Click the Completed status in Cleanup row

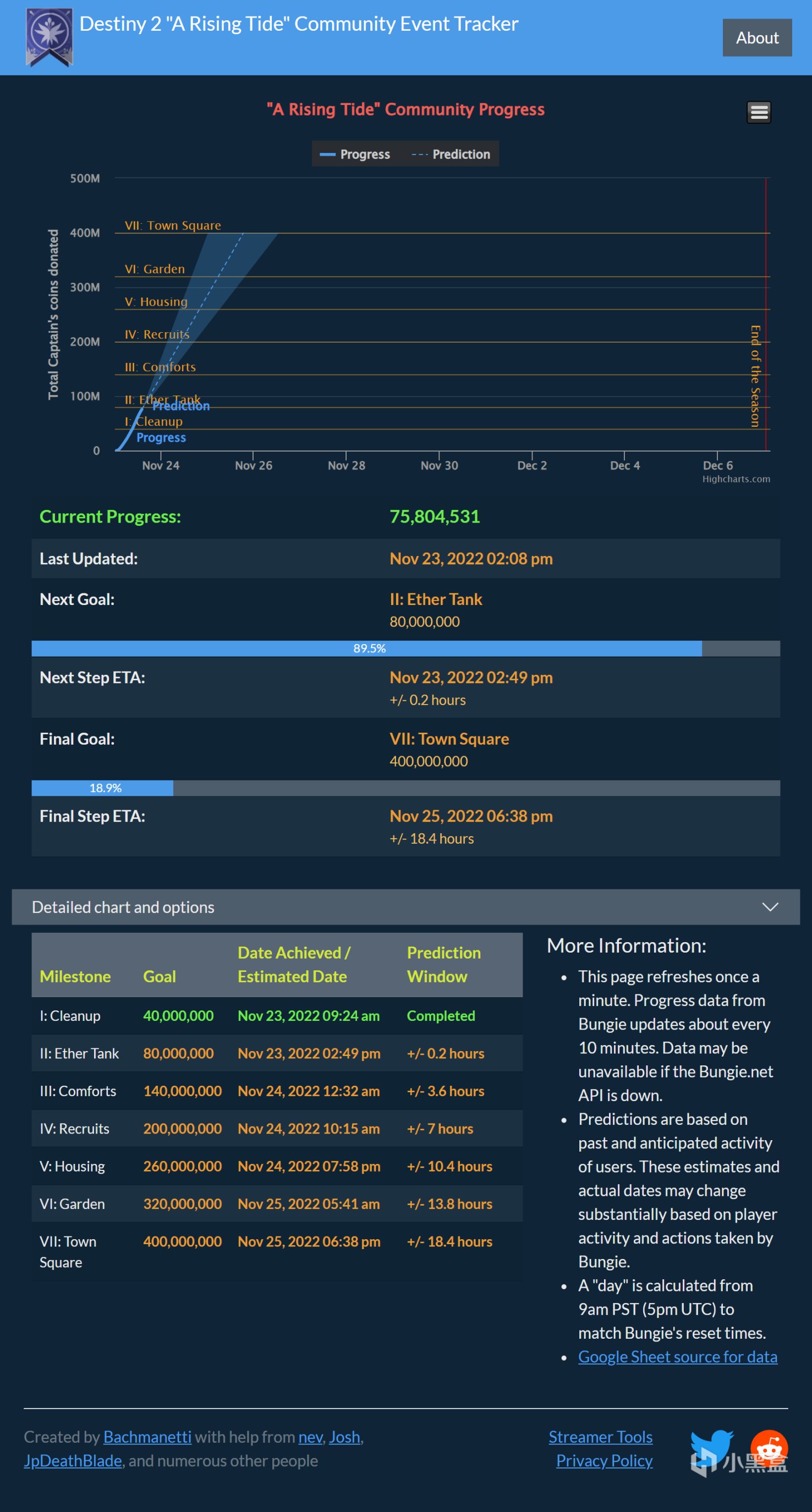point(441,1015)
